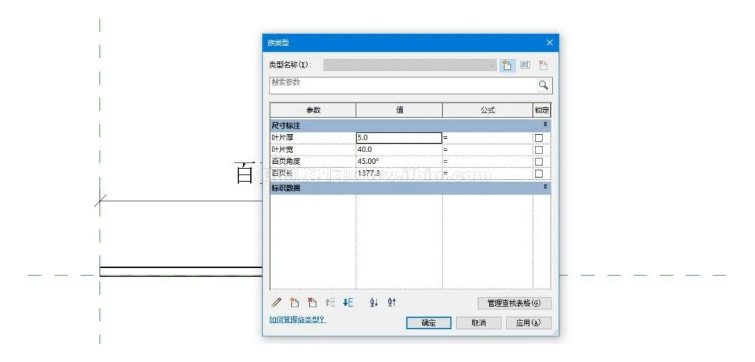Click the Move Parameter Down icon
This screenshot has width=755, height=362.
point(348,303)
